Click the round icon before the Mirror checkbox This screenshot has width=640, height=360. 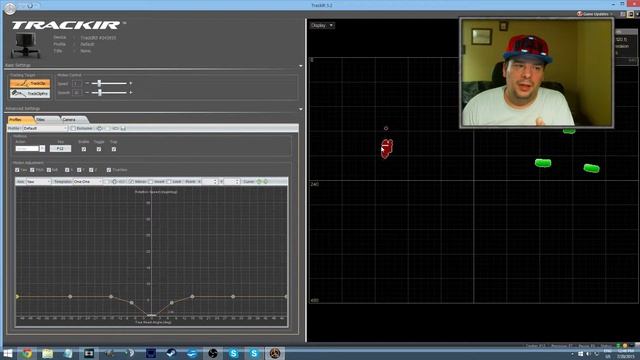115,181
